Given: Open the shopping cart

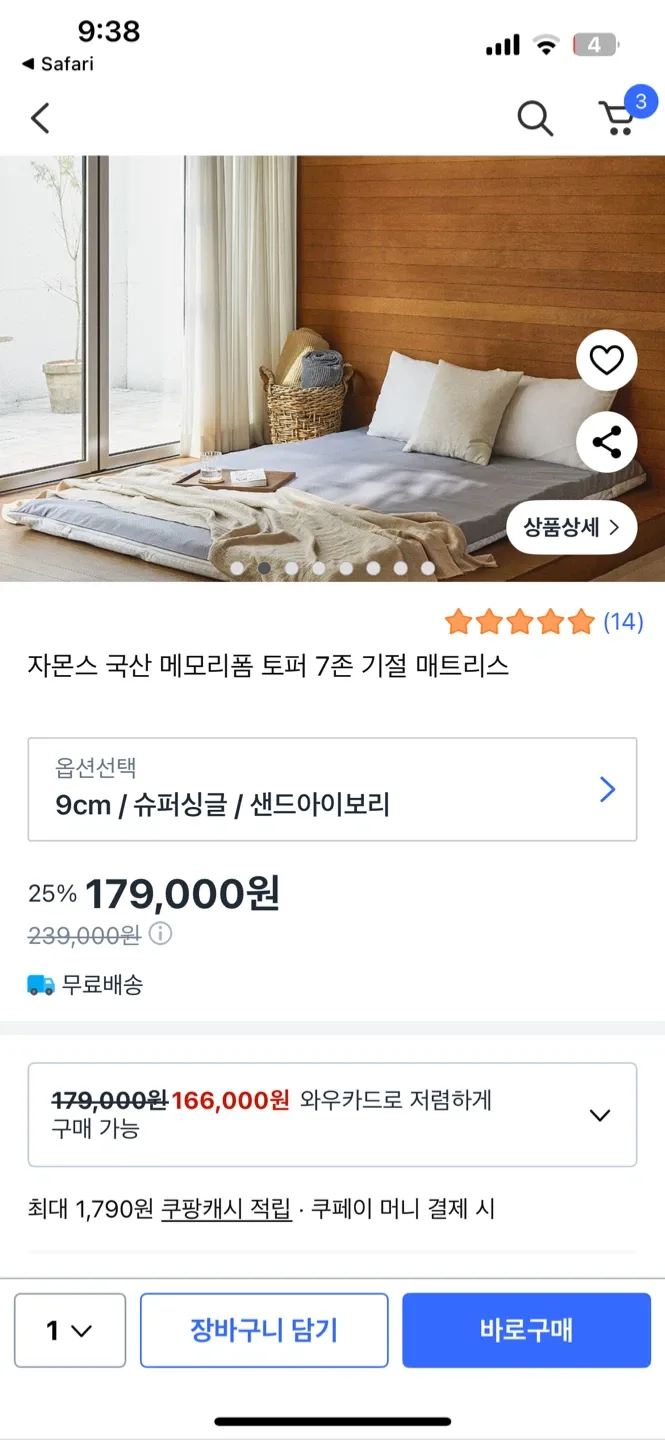Looking at the screenshot, I should click(x=618, y=118).
